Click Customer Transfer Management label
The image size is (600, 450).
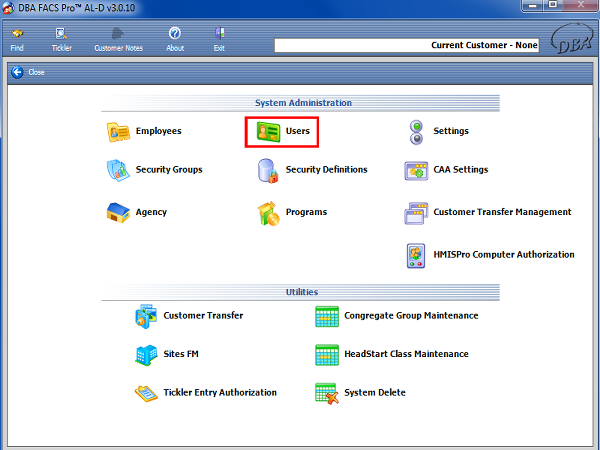click(502, 212)
